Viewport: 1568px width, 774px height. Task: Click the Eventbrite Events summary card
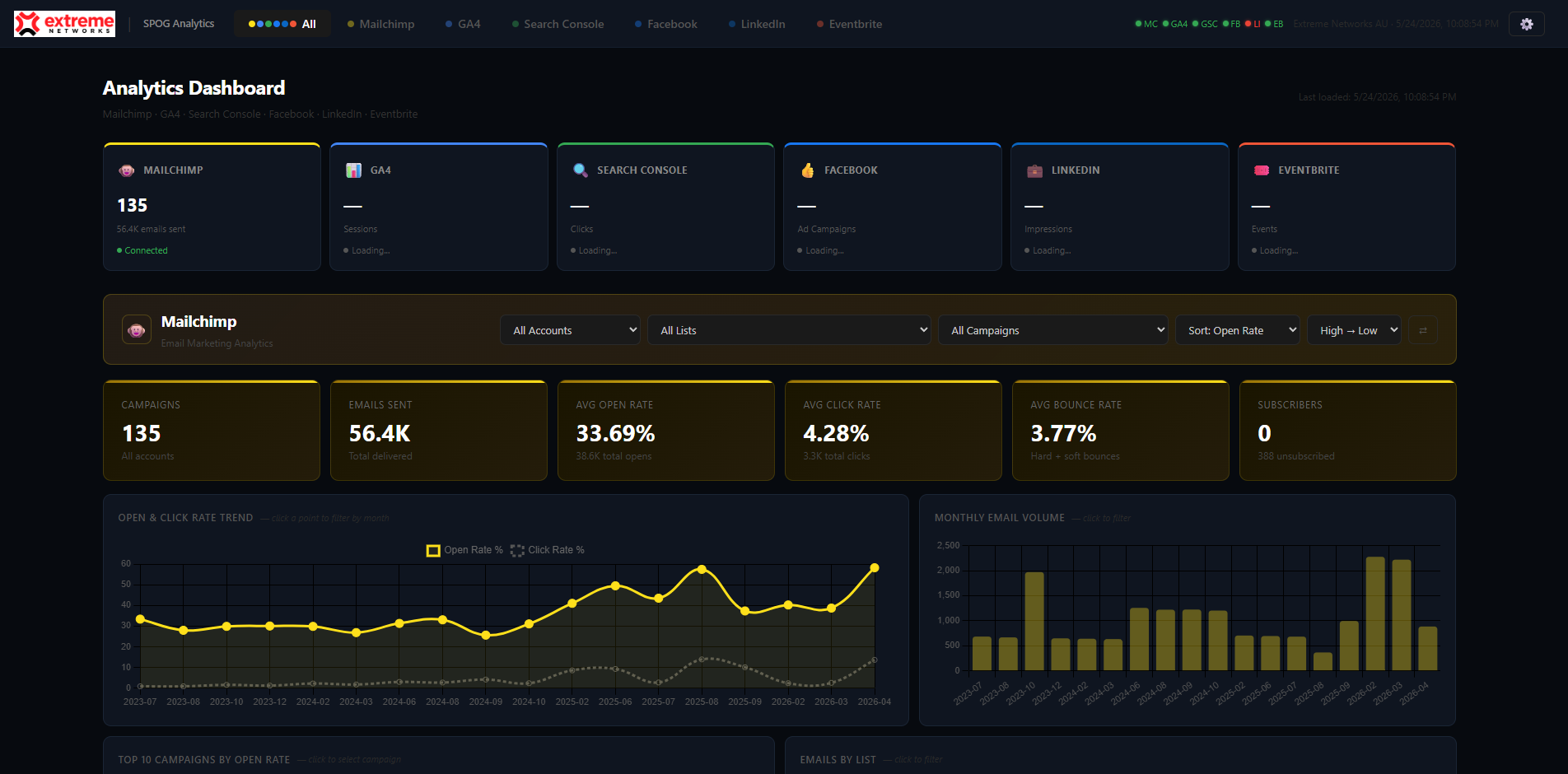tap(1346, 207)
